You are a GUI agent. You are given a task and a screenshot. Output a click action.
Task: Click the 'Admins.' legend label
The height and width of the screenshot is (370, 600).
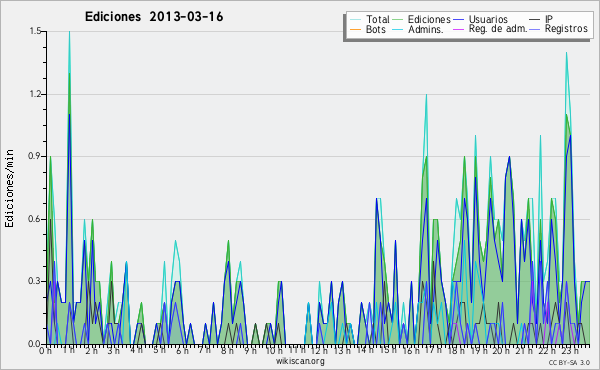coord(426,29)
